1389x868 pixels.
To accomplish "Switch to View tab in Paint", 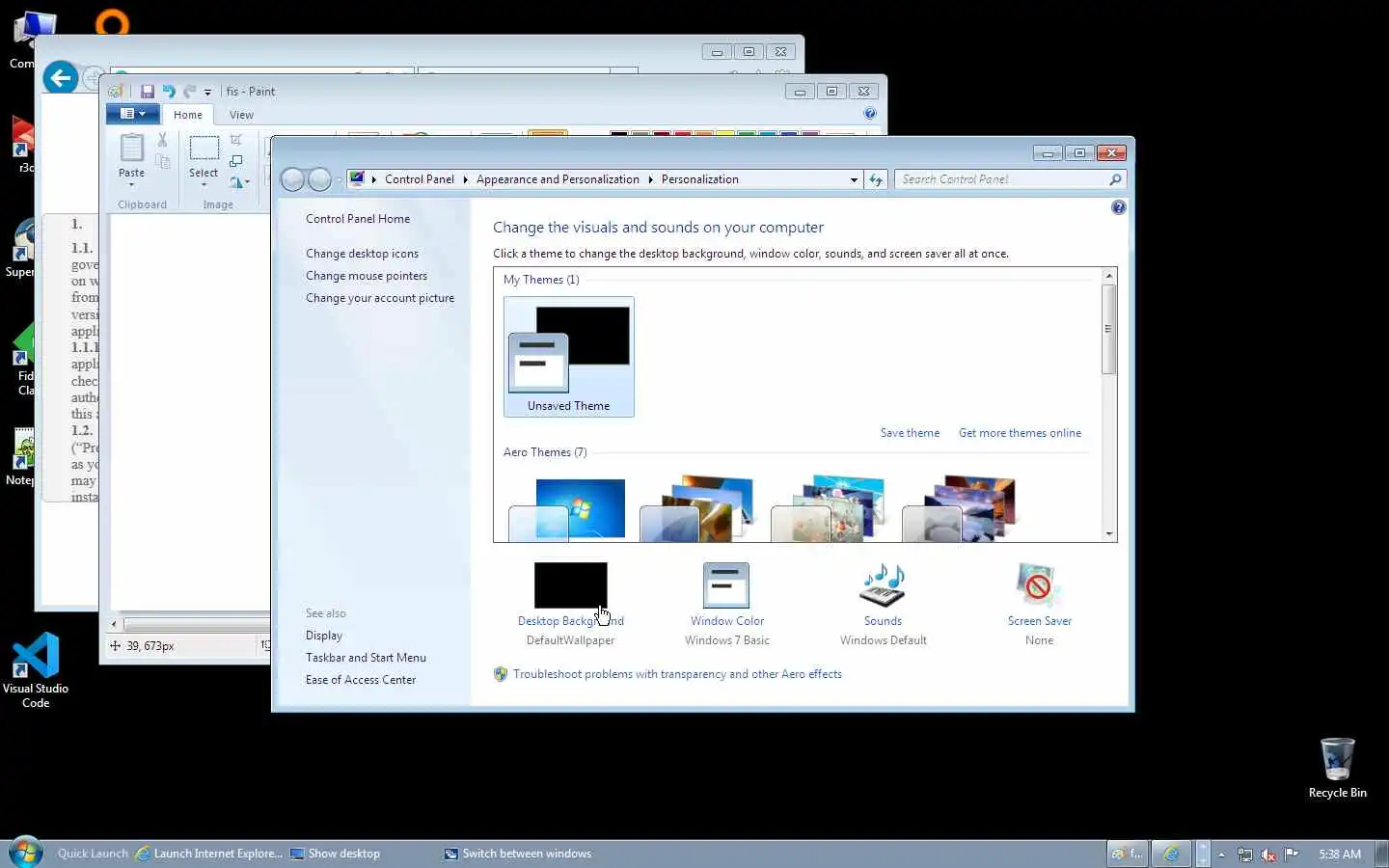I will tap(241, 115).
